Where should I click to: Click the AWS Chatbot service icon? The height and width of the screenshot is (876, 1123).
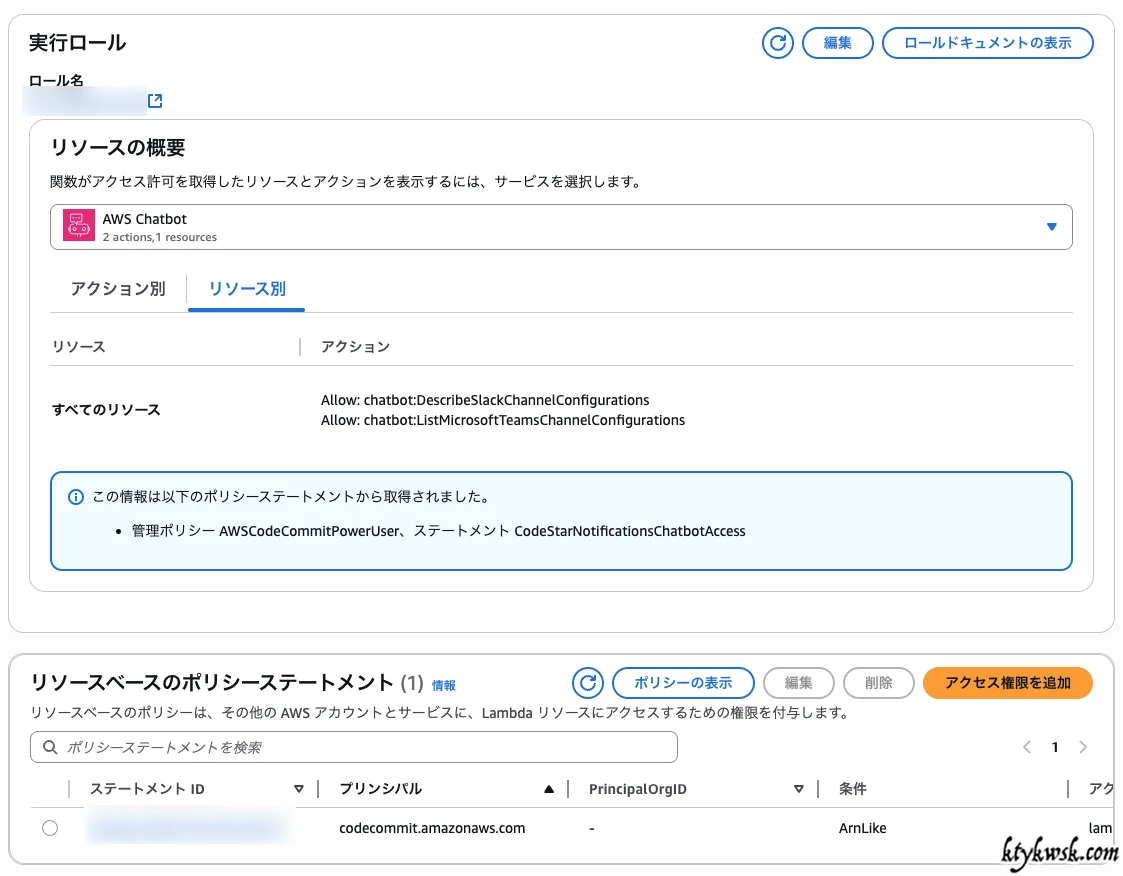pyautogui.click(x=79, y=226)
